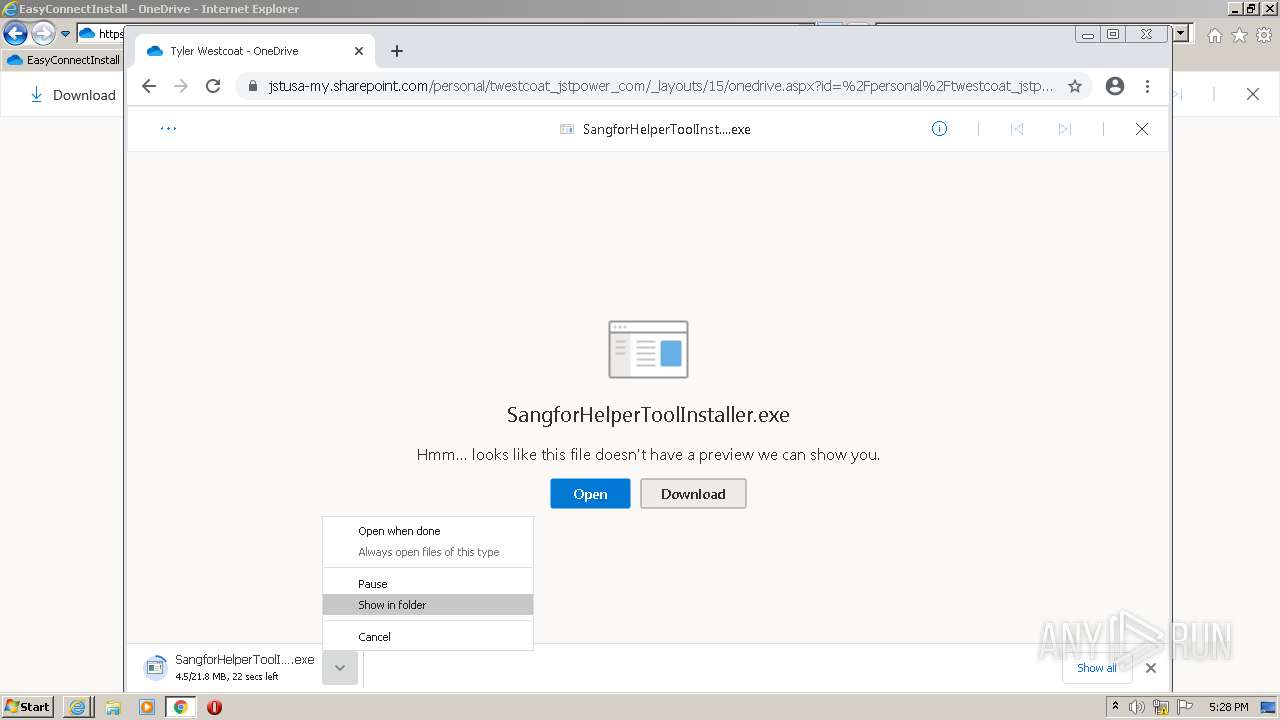1280x720 pixels.
Task: Open Chrome's three-dot menu
Action: [1147, 86]
